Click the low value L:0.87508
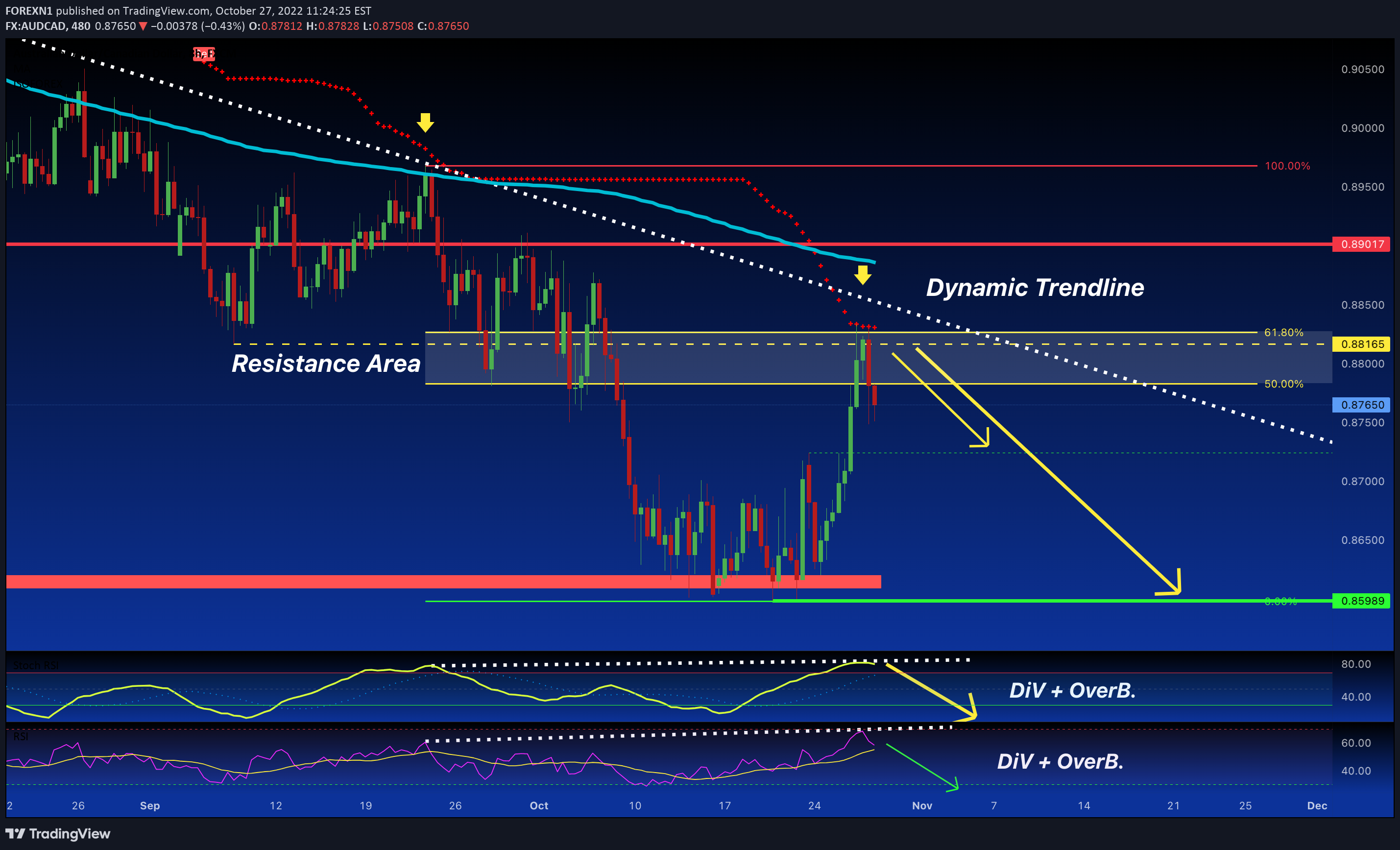This screenshot has height=850, width=1400. click(388, 26)
